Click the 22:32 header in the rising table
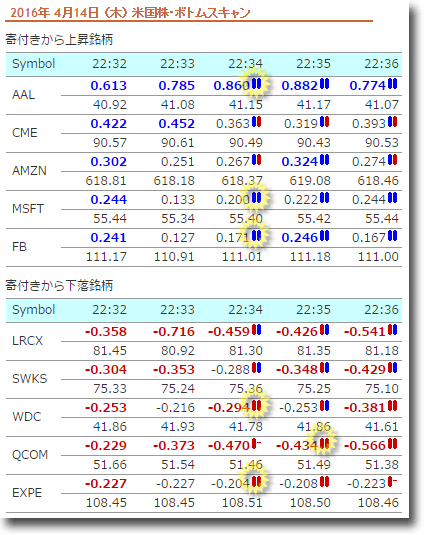 tap(109, 64)
